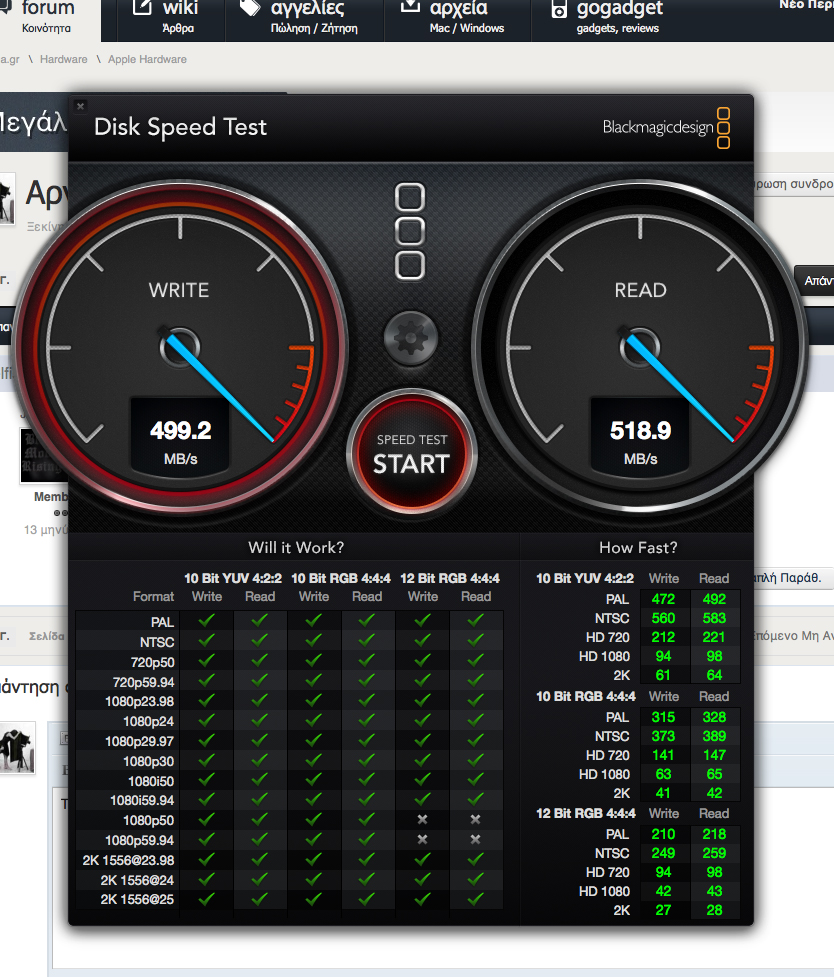Click the PAL format row label

162,622
